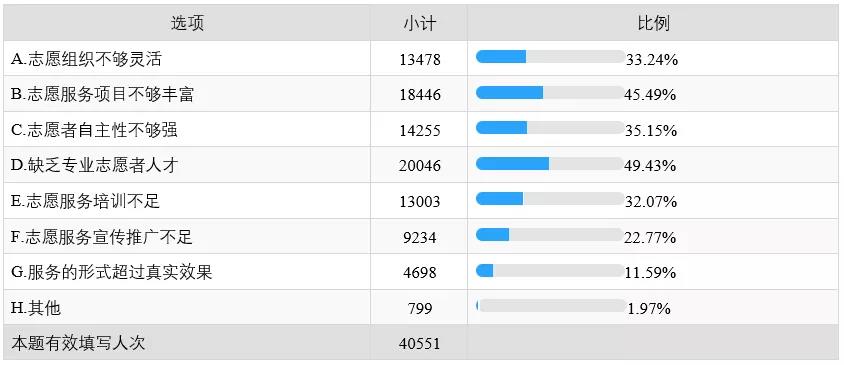Click E.志愿服务培训不足 label
Screen dimensions: 844x365
(86, 201)
